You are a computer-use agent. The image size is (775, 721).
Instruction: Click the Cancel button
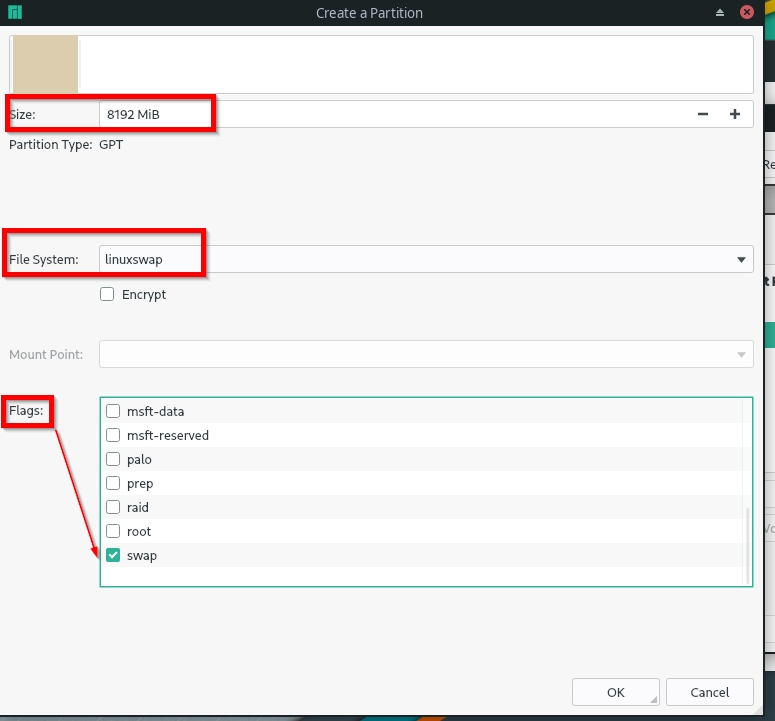pos(710,692)
